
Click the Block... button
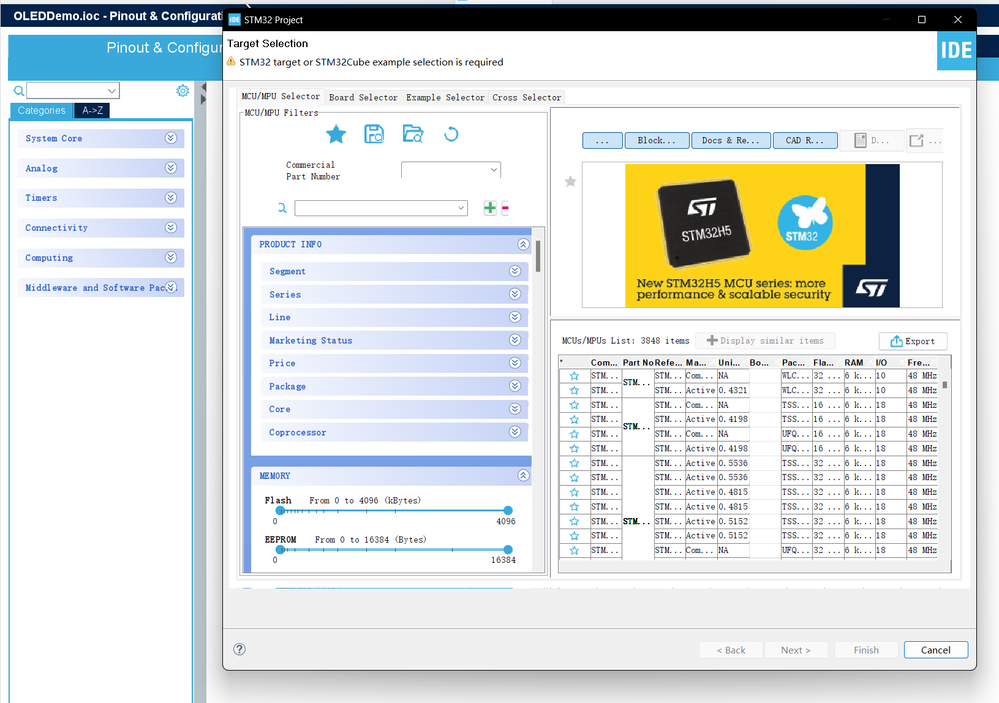coord(657,140)
